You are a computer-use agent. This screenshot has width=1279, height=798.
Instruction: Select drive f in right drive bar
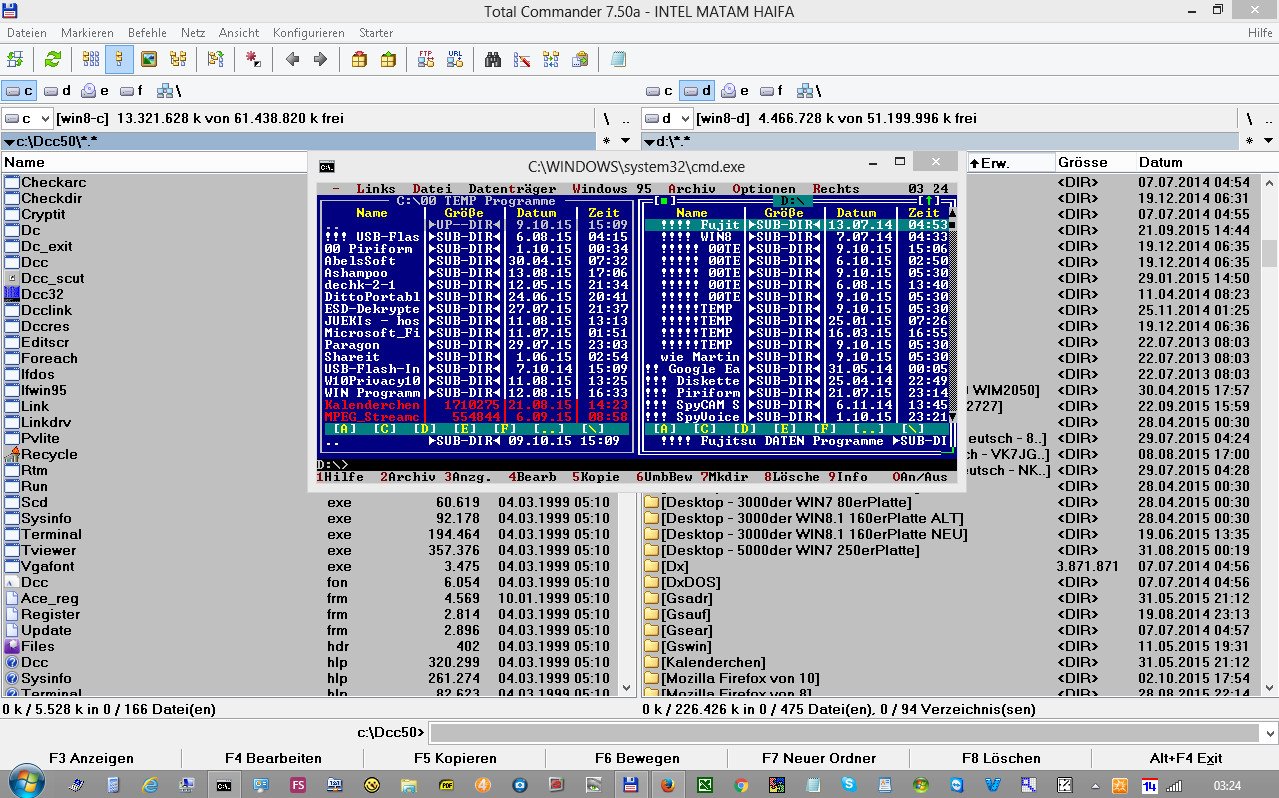(x=770, y=91)
